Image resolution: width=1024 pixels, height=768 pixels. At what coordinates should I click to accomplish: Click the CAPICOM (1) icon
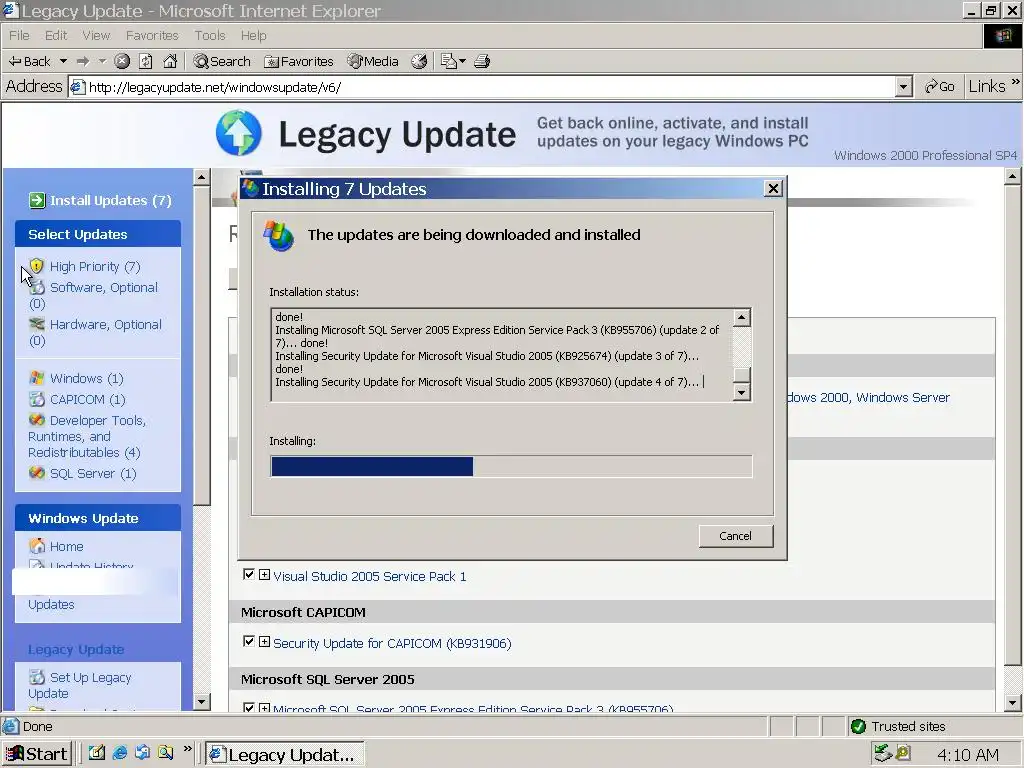click(37, 399)
